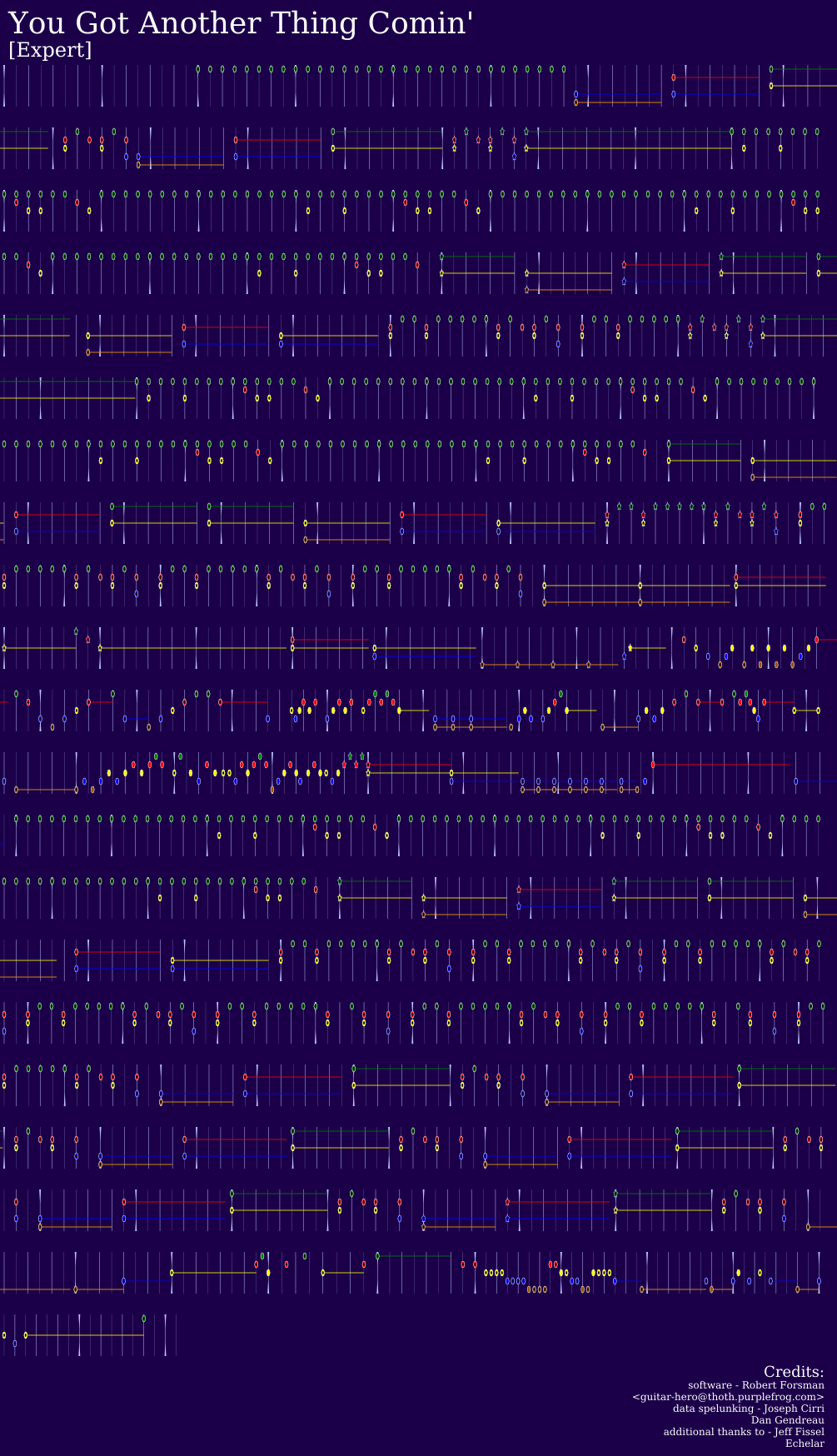Click the 'Credits:' heading
Screen dimensions: 837x1456
(x=794, y=1372)
